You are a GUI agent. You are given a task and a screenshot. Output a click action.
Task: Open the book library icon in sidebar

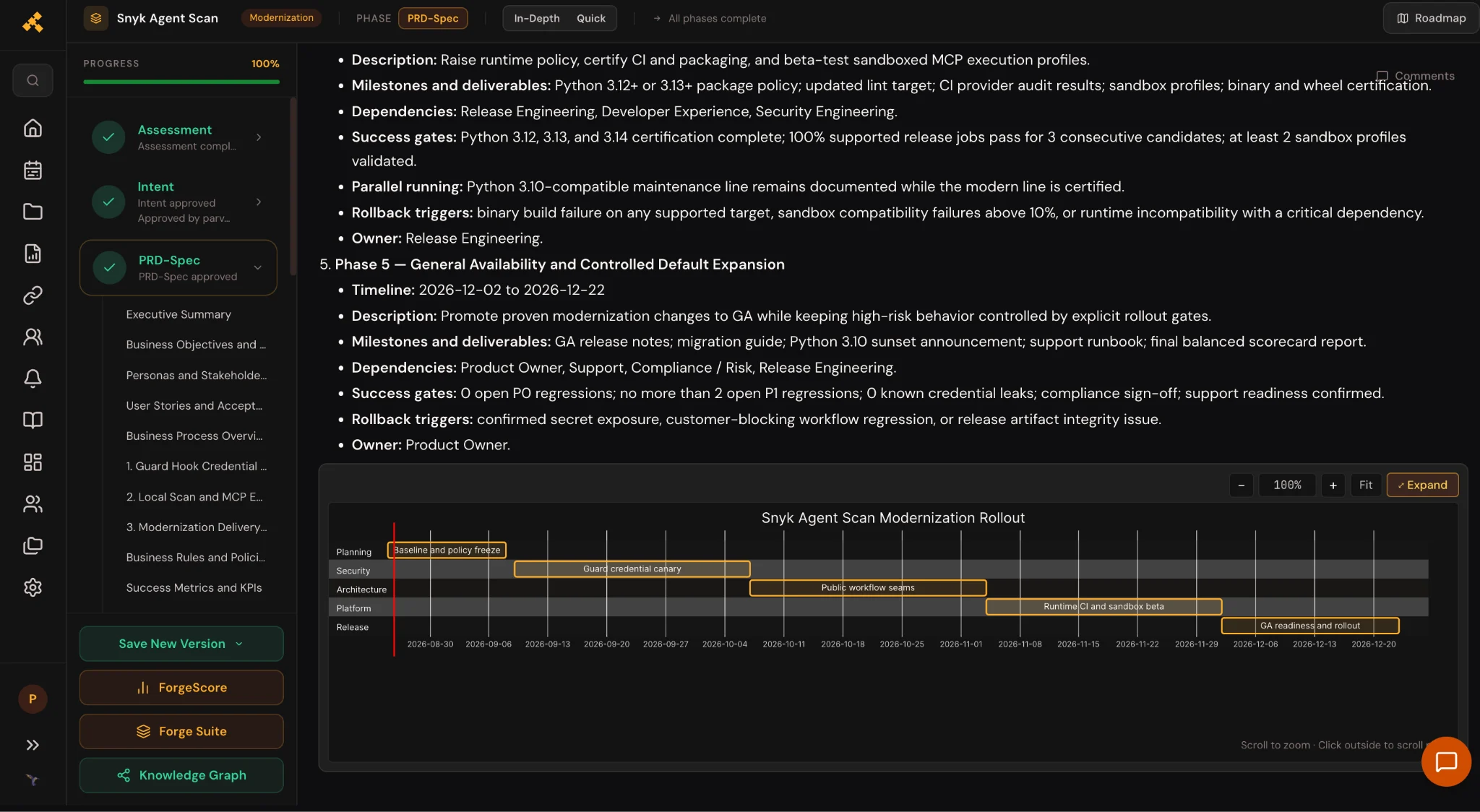pyautogui.click(x=33, y=420)
